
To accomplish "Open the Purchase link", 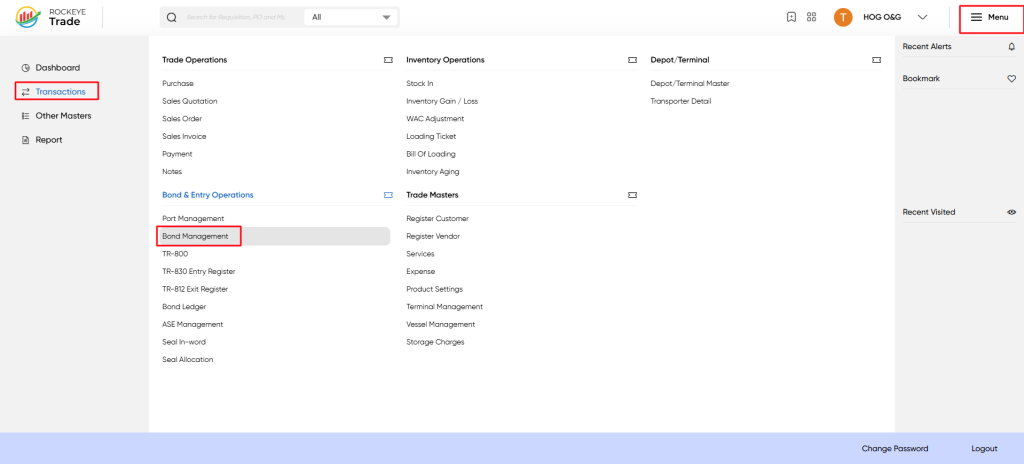I will (178, 84).
